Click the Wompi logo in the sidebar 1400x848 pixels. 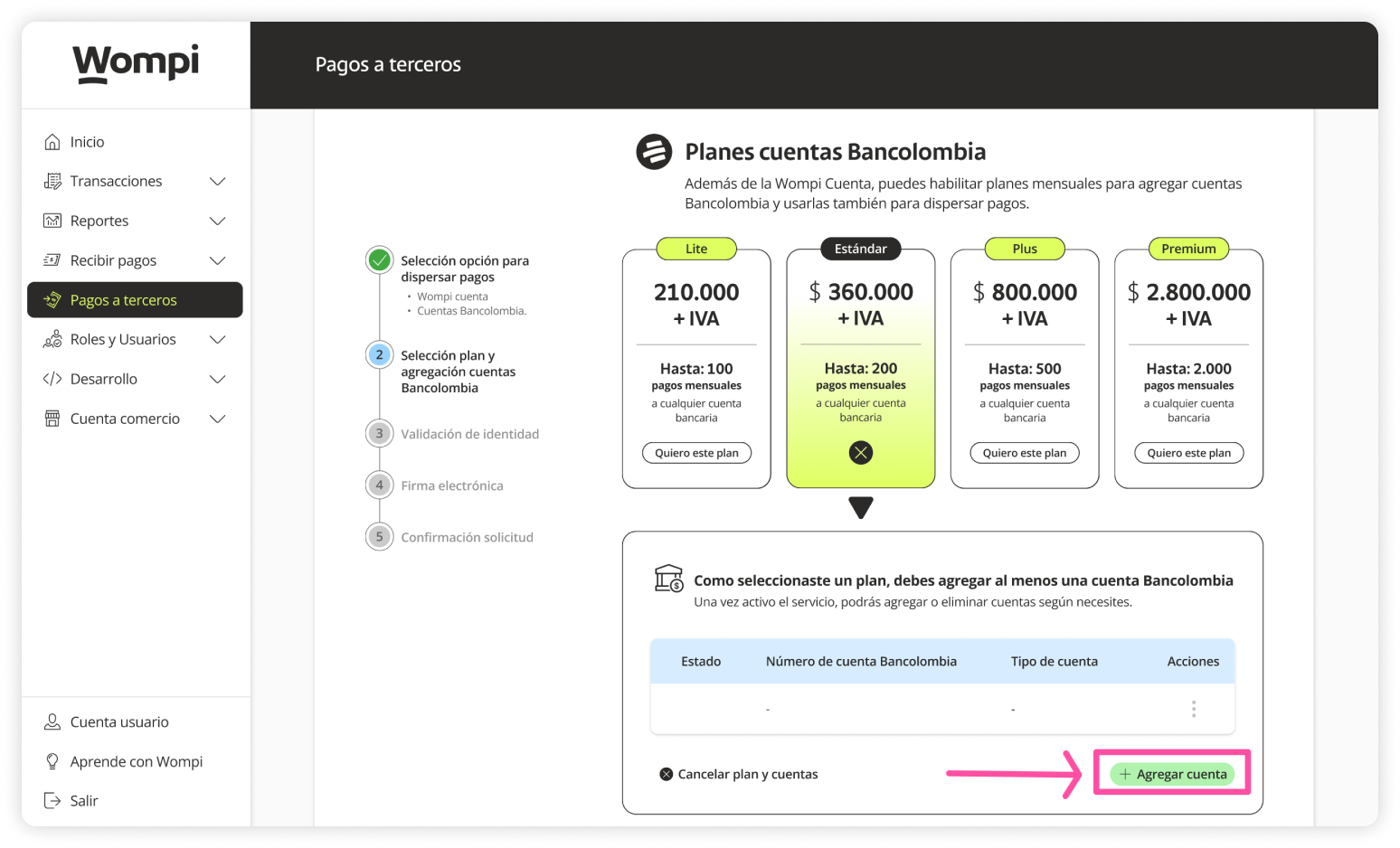[136, 63]
